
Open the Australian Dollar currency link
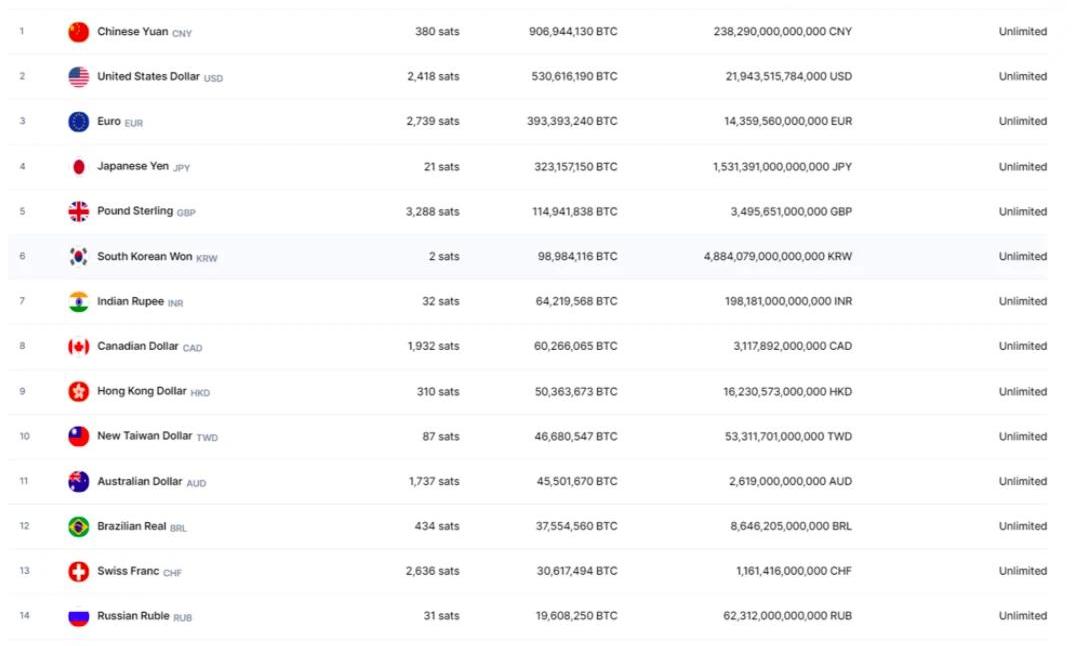pos(139,481)
